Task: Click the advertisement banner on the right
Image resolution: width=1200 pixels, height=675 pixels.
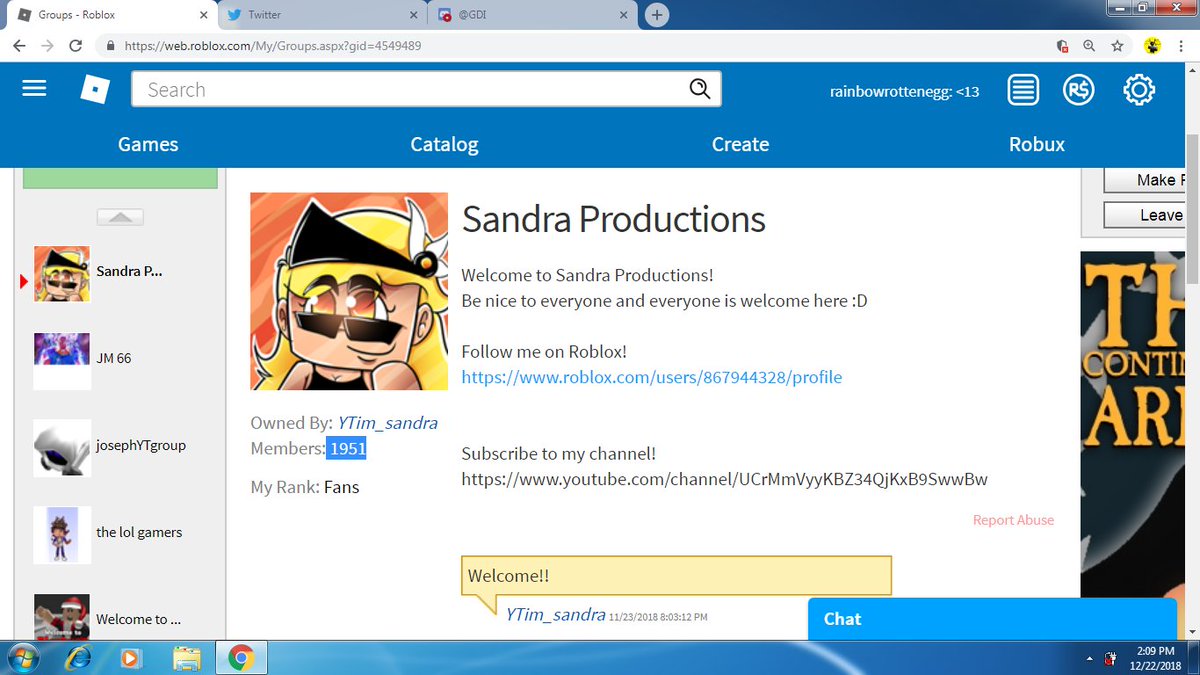Action: click(x=1131, y=425)
